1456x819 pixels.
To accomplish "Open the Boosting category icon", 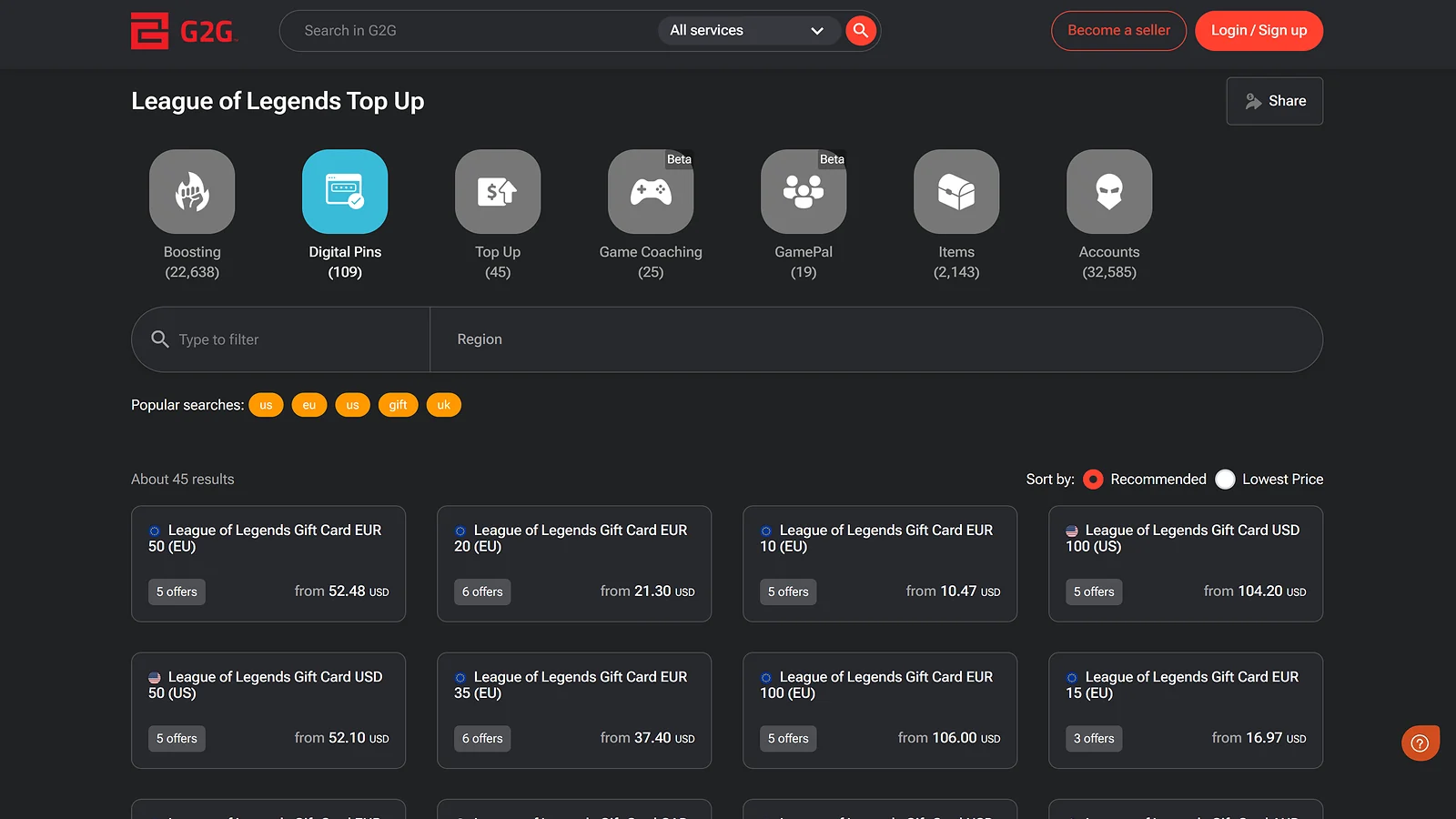I will [191, 192].
